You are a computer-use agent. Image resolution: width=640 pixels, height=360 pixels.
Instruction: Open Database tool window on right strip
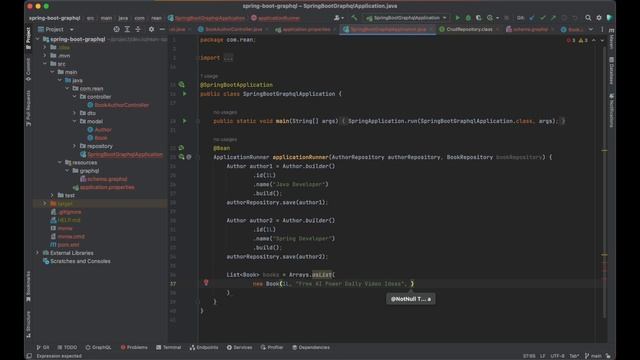611,71
